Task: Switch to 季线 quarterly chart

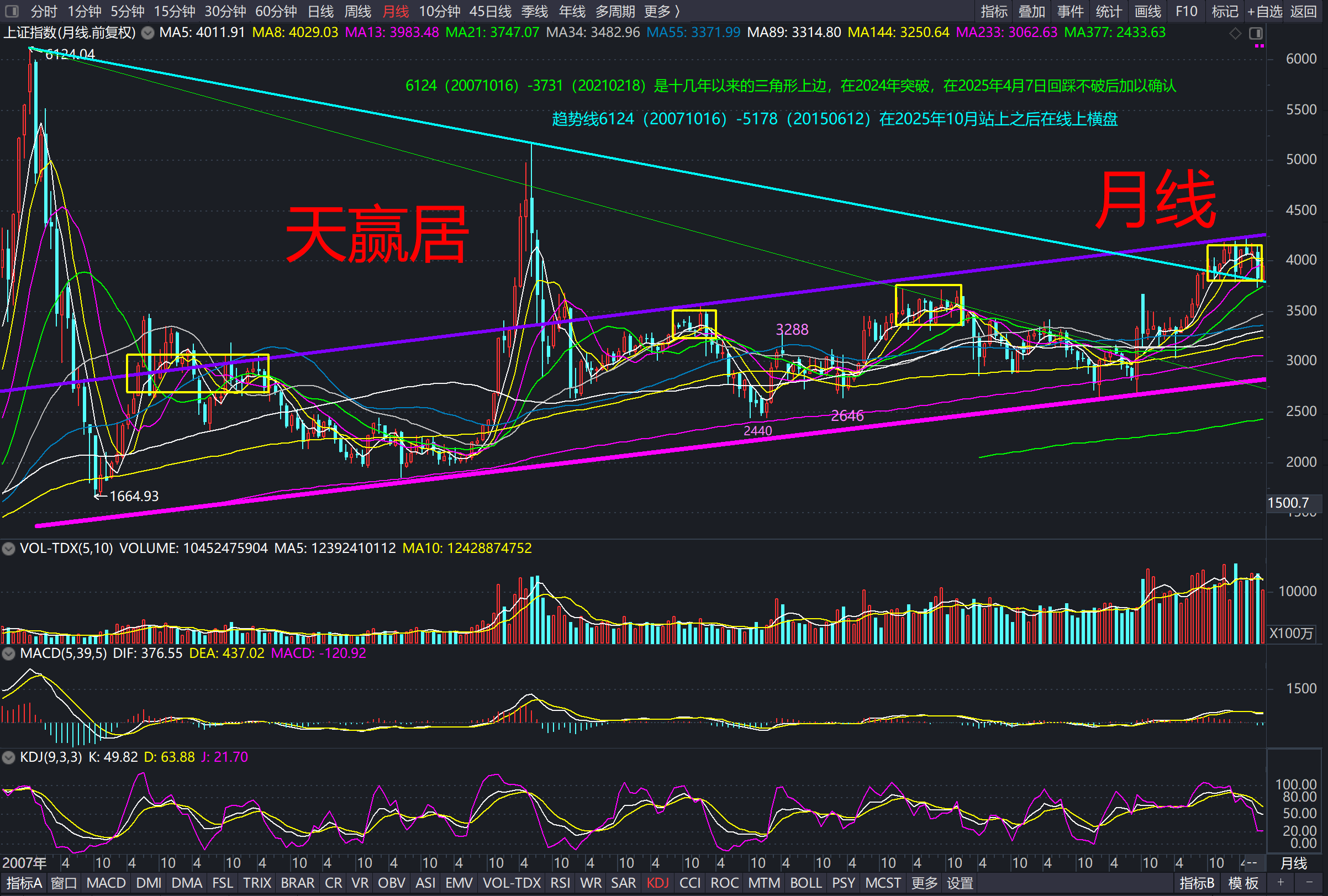Action: [x=534, y=12]
